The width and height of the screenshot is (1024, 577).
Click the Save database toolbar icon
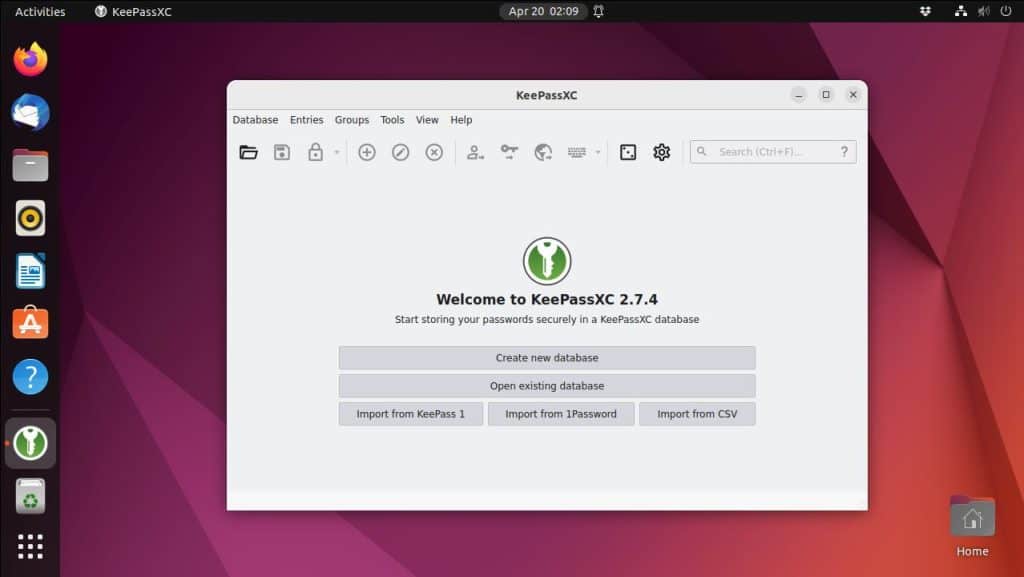(281, 152)
